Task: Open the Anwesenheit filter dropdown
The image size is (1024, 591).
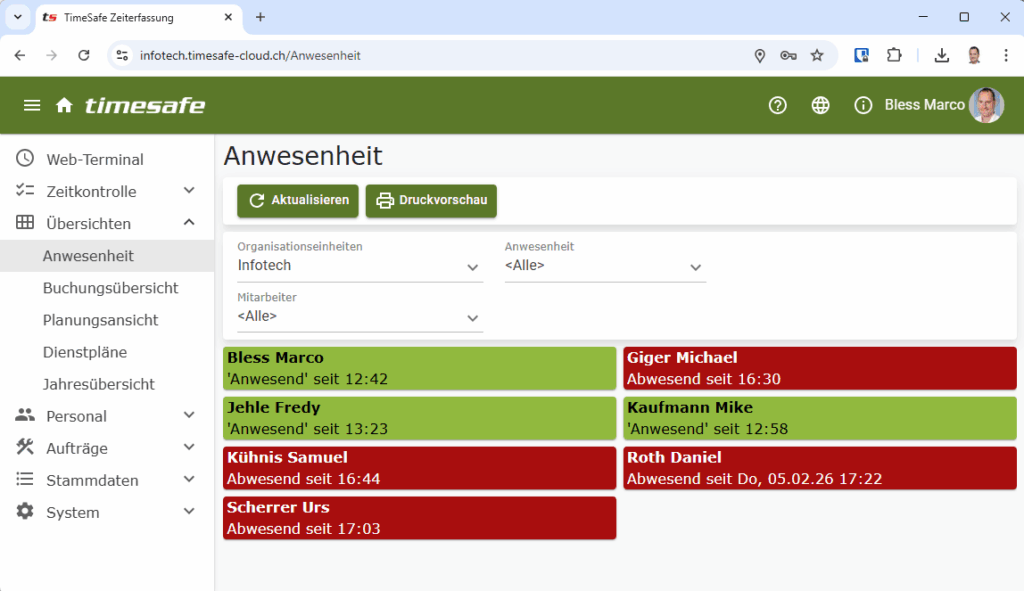Action: pos(604,266)
